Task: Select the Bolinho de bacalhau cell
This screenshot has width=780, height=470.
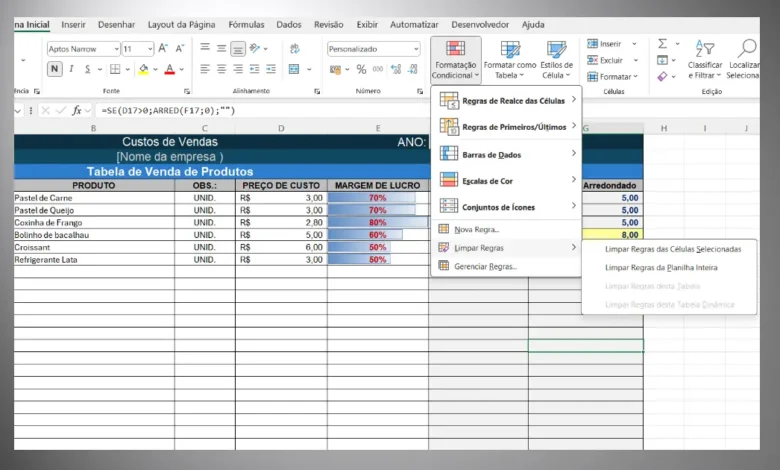Action: pos(94,235)
